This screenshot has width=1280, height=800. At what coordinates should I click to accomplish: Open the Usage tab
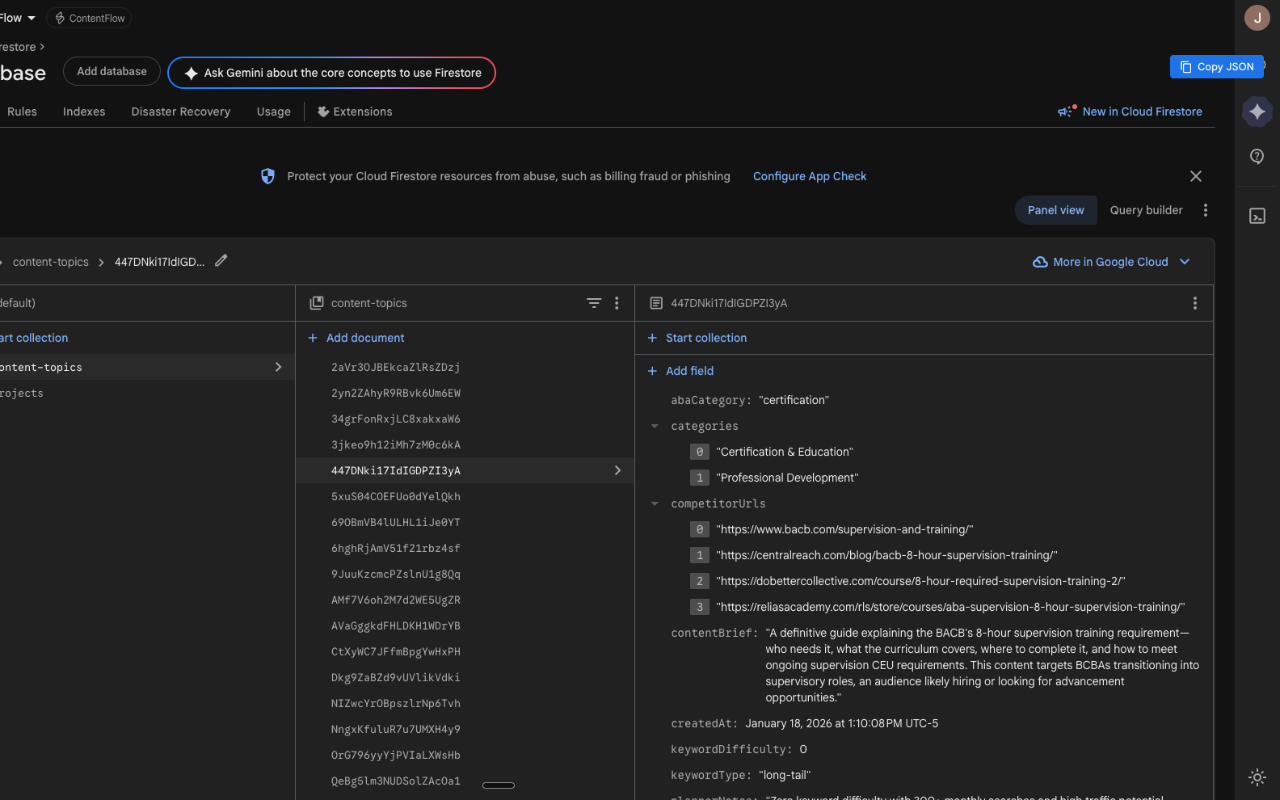pos(274,112)
